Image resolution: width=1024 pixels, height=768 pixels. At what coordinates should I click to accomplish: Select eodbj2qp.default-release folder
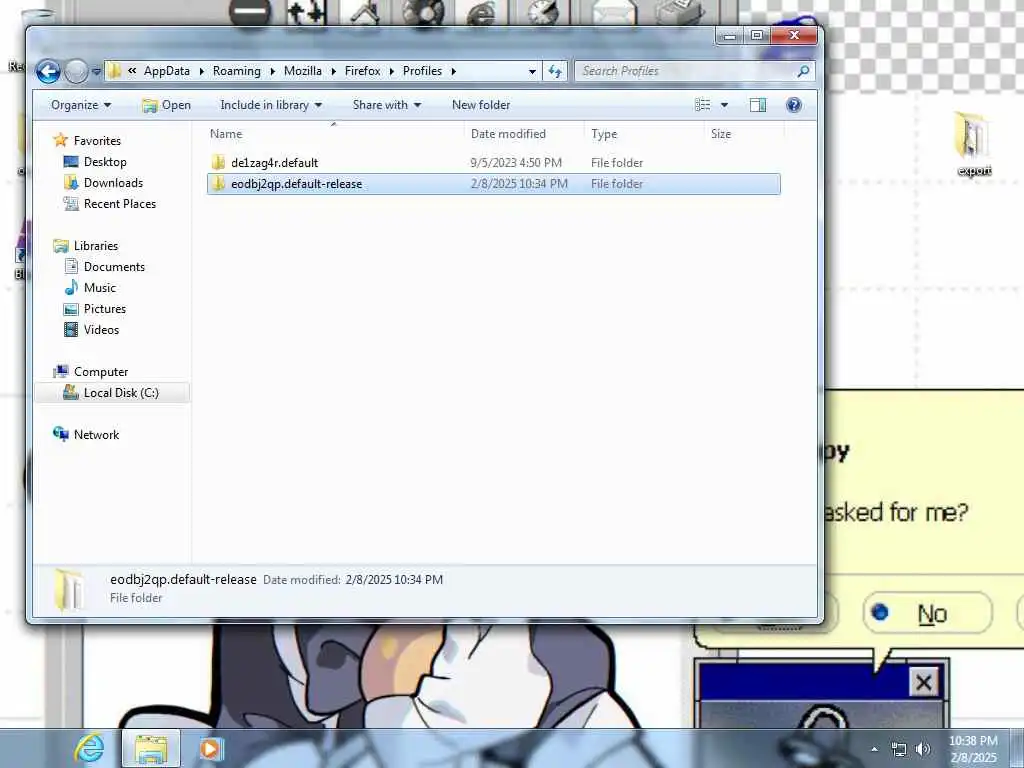(x=493, y=184)
